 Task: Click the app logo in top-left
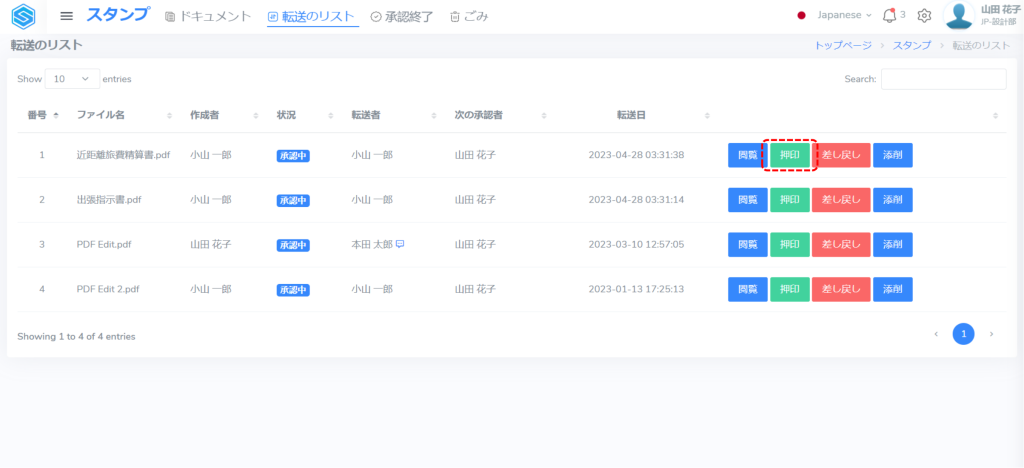(x=23, y=16)
